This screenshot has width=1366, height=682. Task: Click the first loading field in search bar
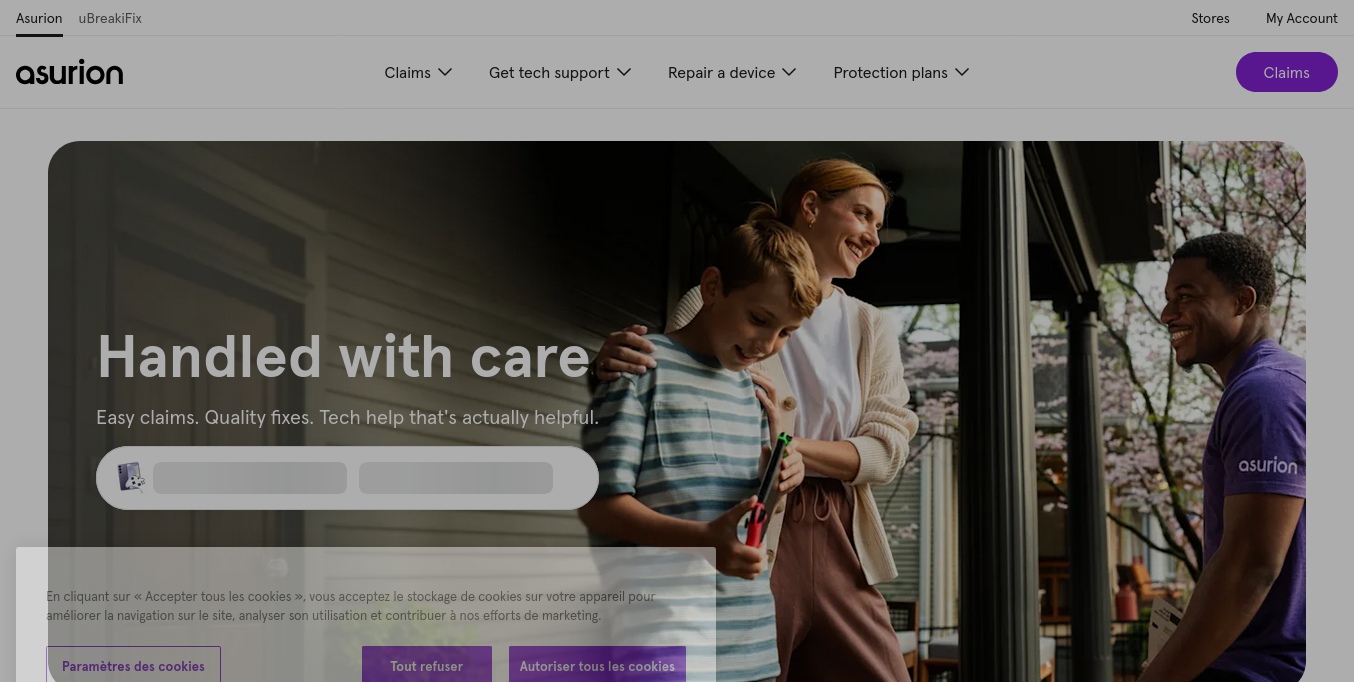pos(250,477)
